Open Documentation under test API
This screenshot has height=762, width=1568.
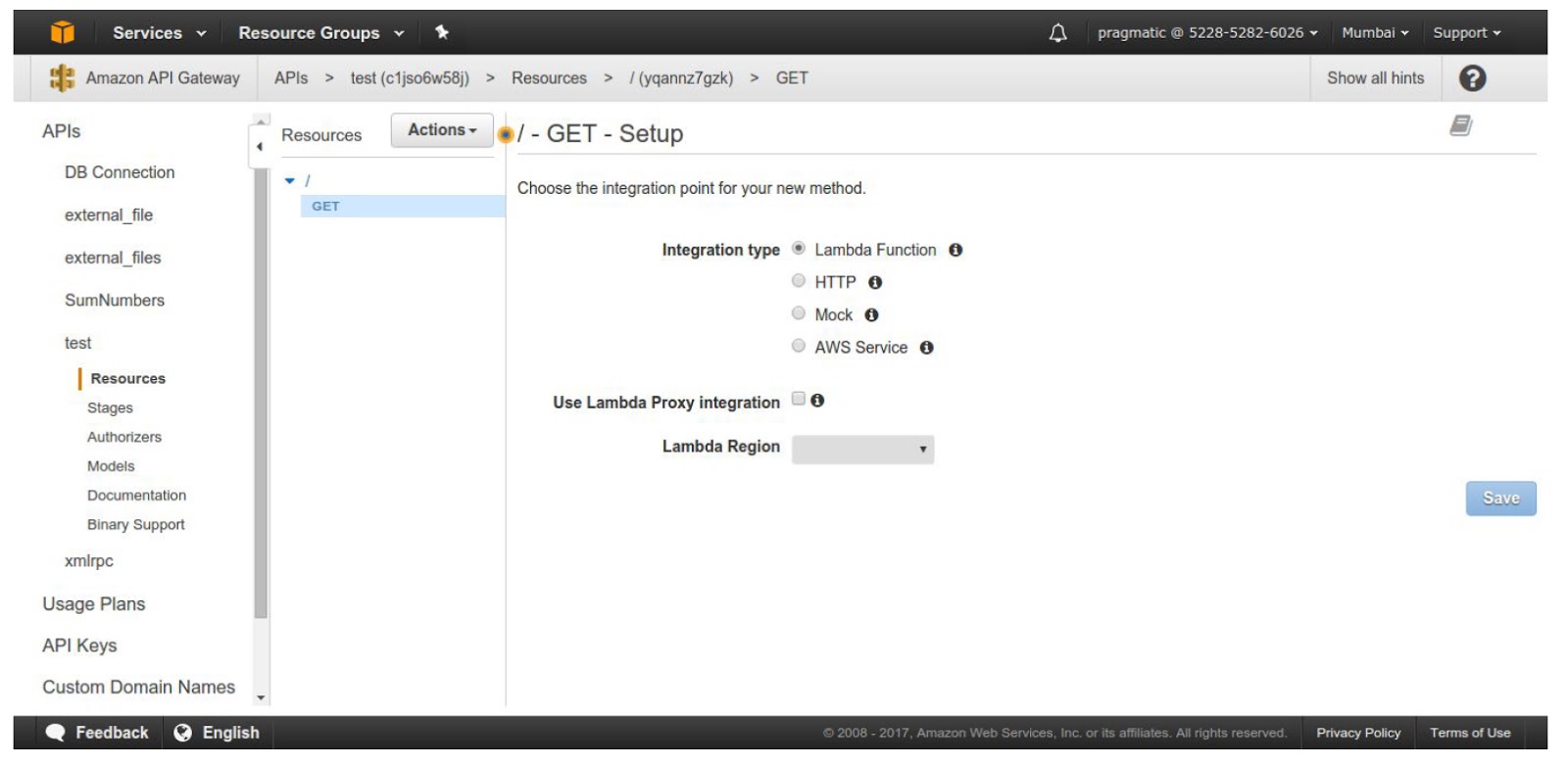point(136,496)
